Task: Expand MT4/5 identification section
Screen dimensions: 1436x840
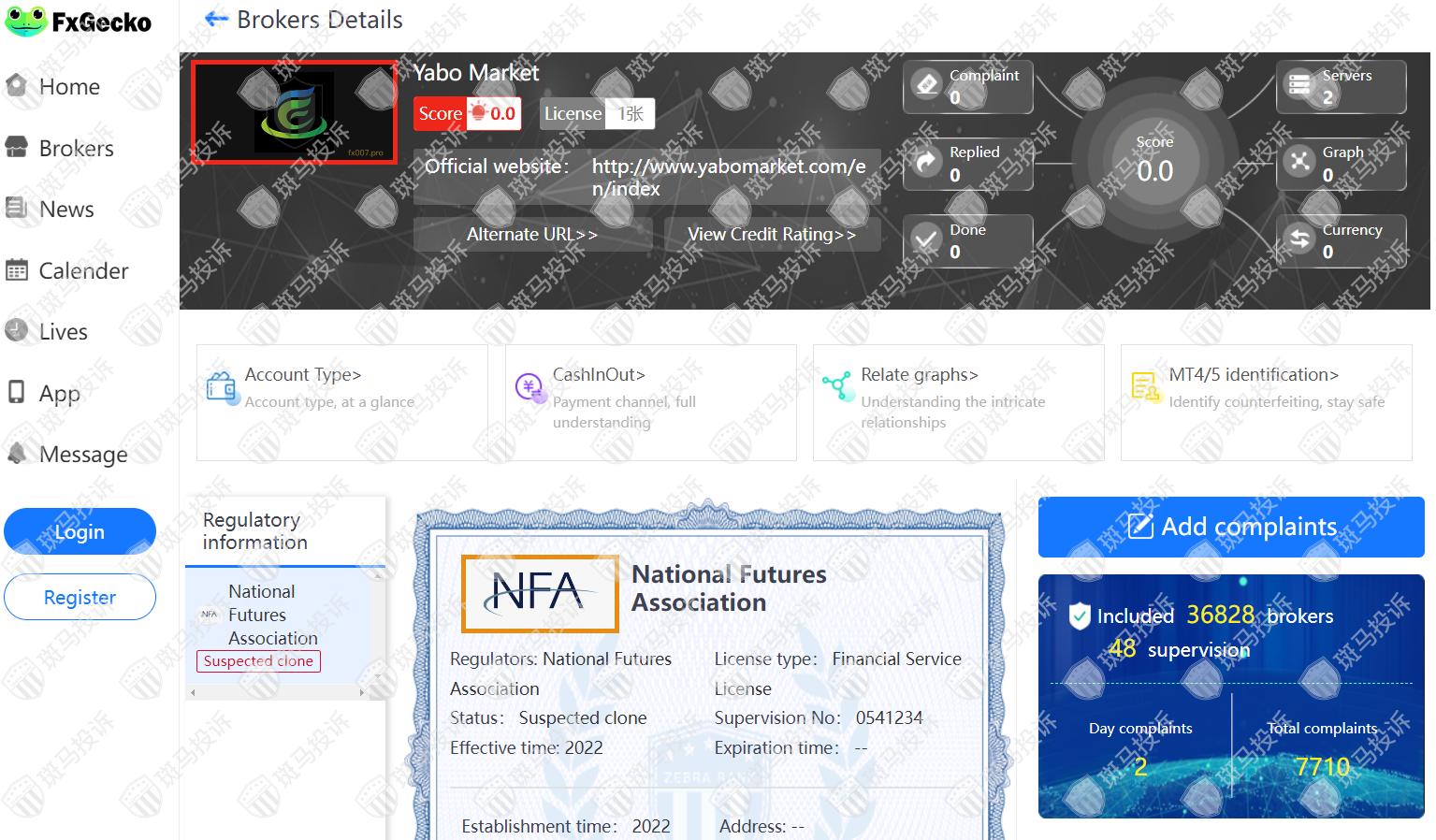Action: 1266,402
